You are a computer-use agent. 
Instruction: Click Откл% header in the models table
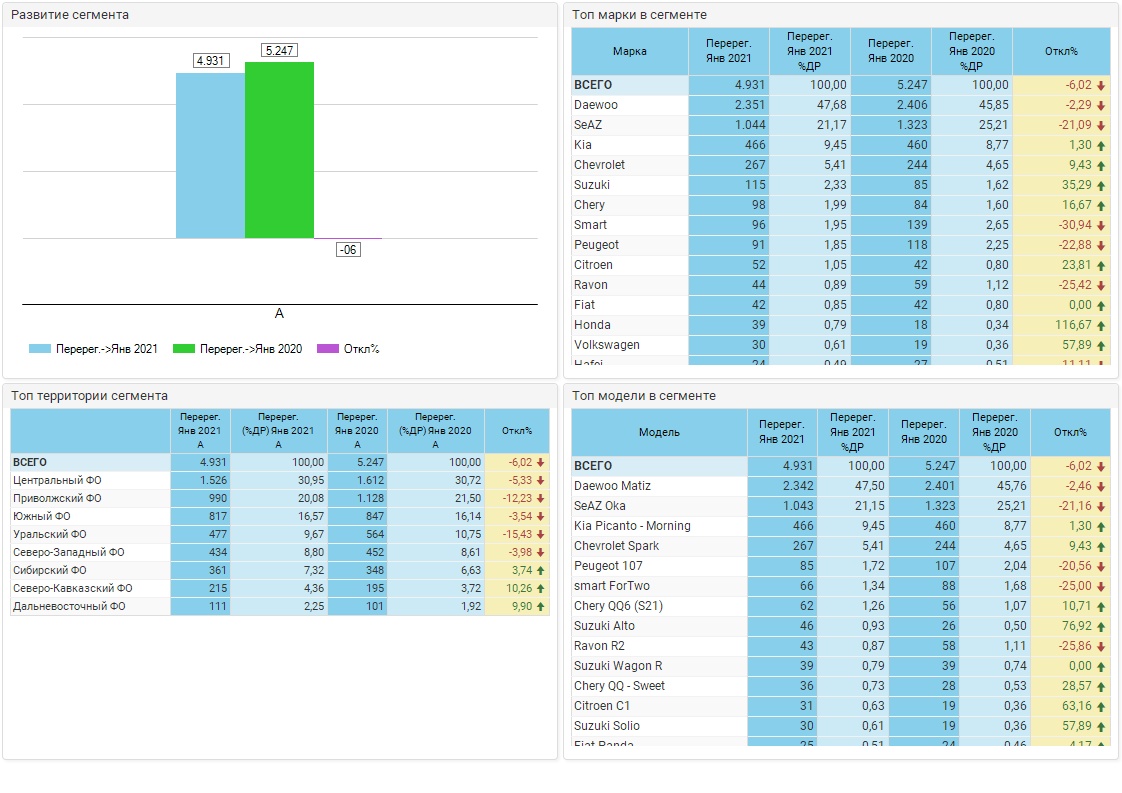click(x=1070, y=432)
